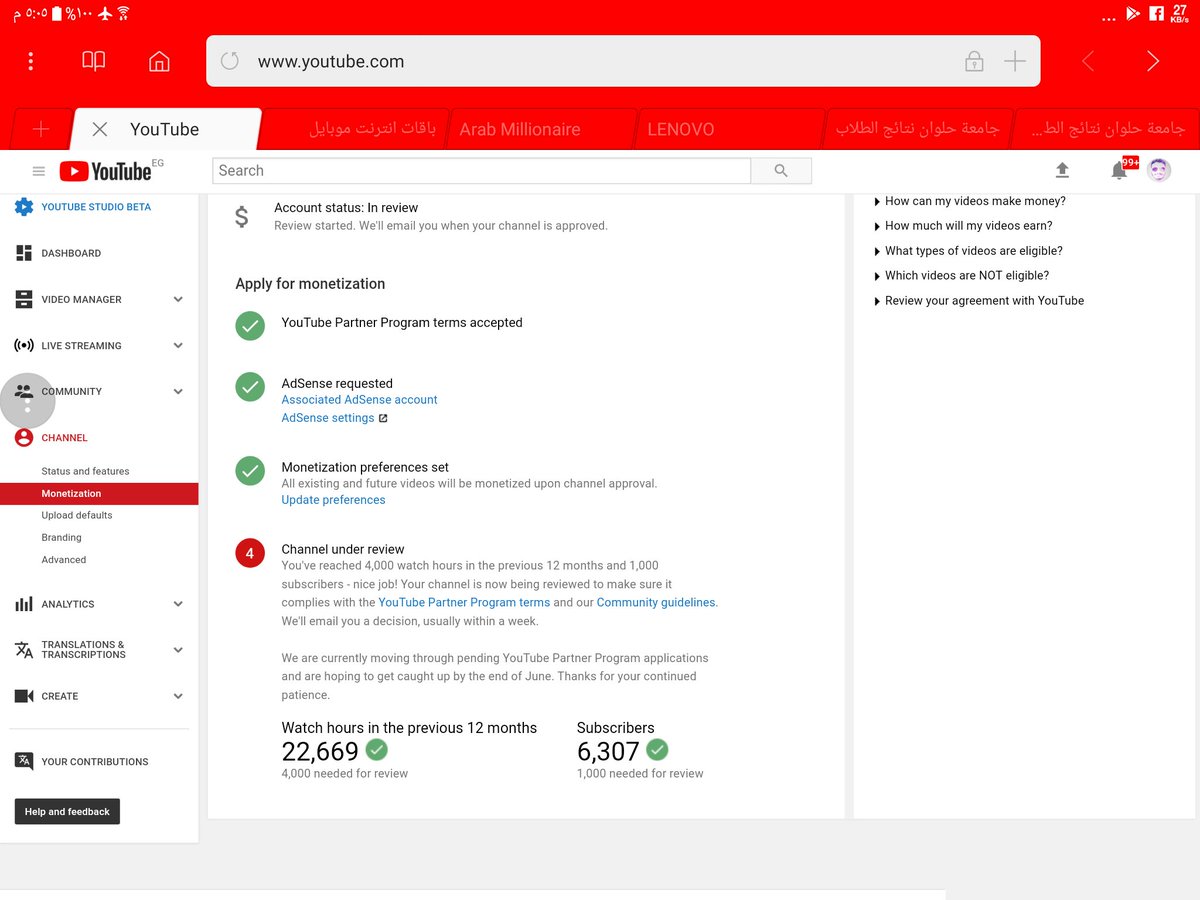Navigate back with the browser back arrow
Viewport: 1200px width, 900px height.
(x=1088, y=62)
